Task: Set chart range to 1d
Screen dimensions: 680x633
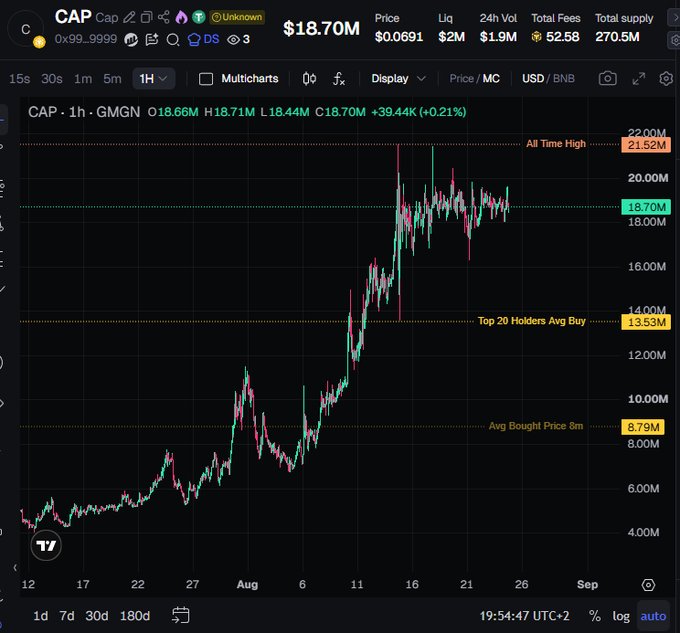Action: 41,616
